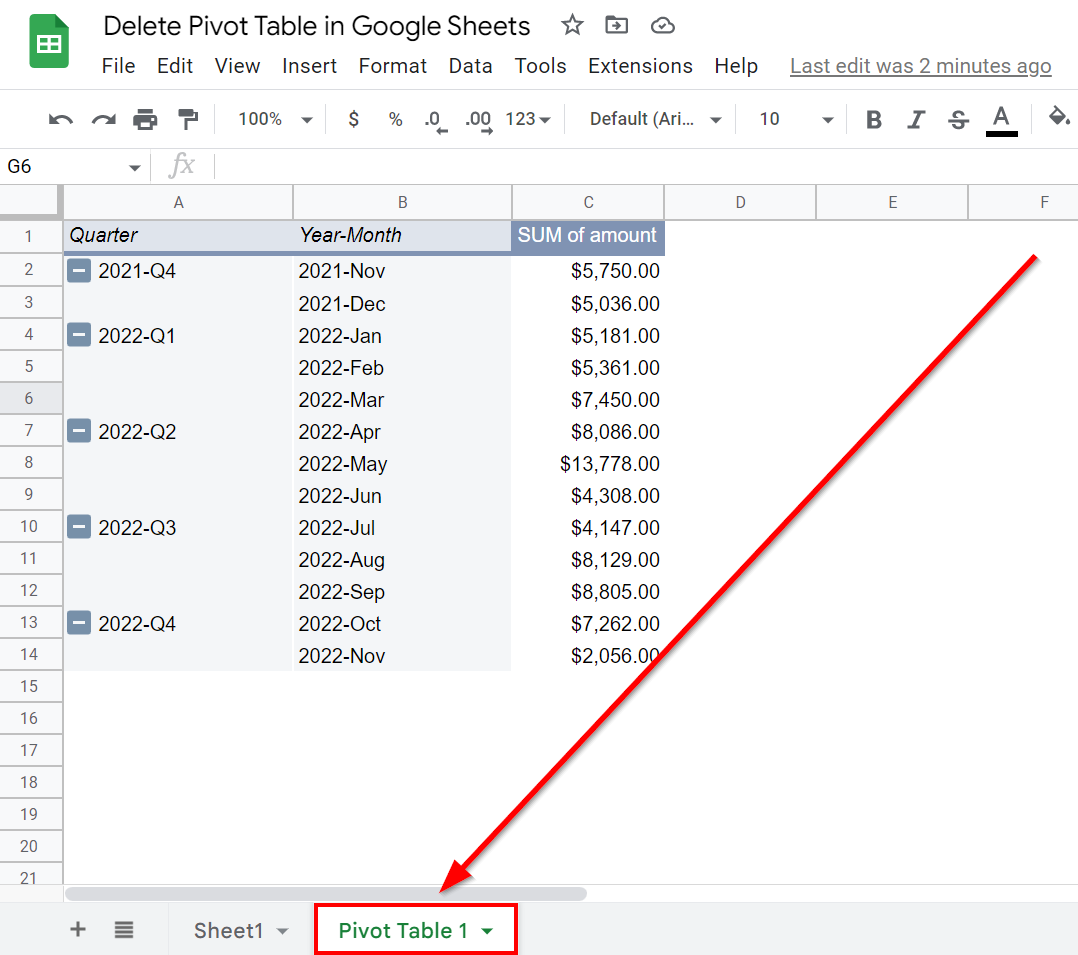The height and width of the screenshot is (955, 1078).
Task: Collapse the 2022-Q2 group
Action: (x=79, y=431)
